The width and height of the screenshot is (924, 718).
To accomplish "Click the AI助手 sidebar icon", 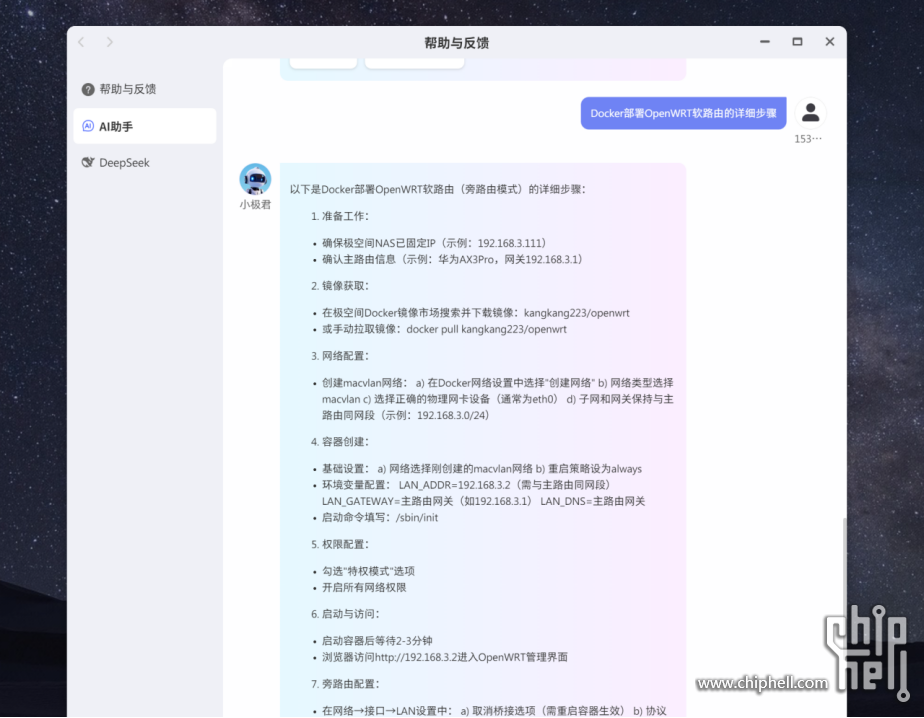I will (88, 126).
